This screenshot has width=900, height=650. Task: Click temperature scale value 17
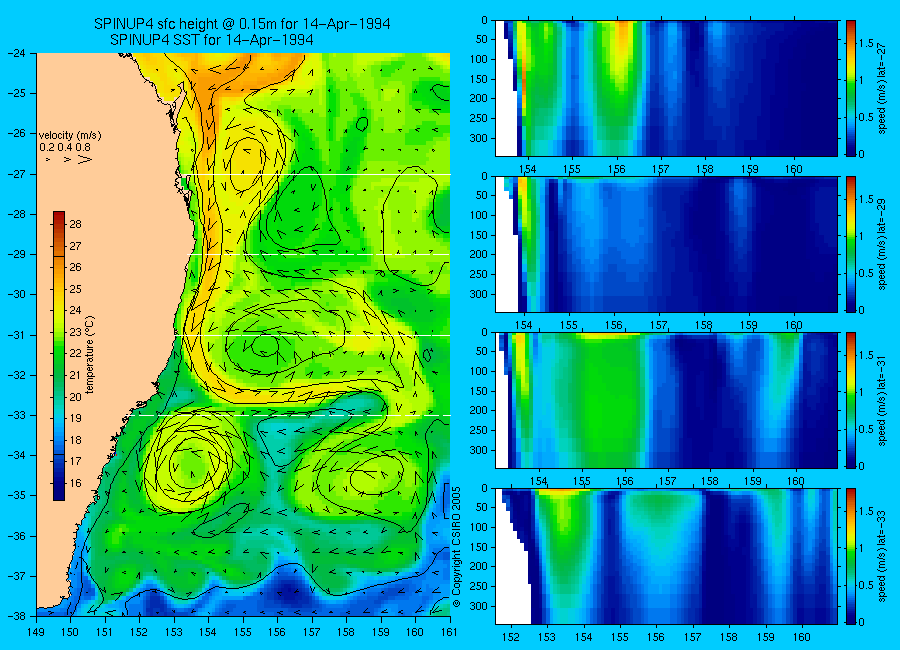75,461
